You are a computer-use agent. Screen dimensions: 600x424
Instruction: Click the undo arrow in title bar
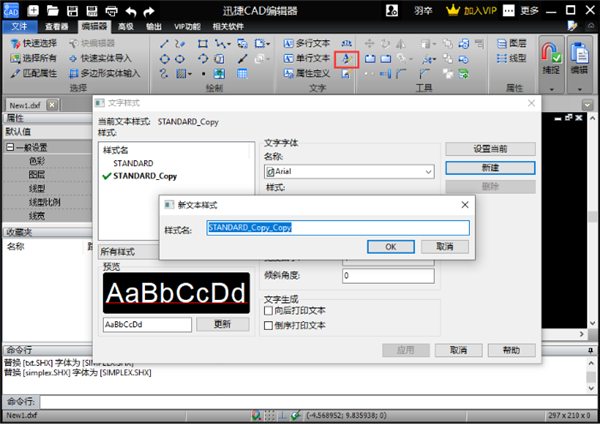tap(131, 11)
